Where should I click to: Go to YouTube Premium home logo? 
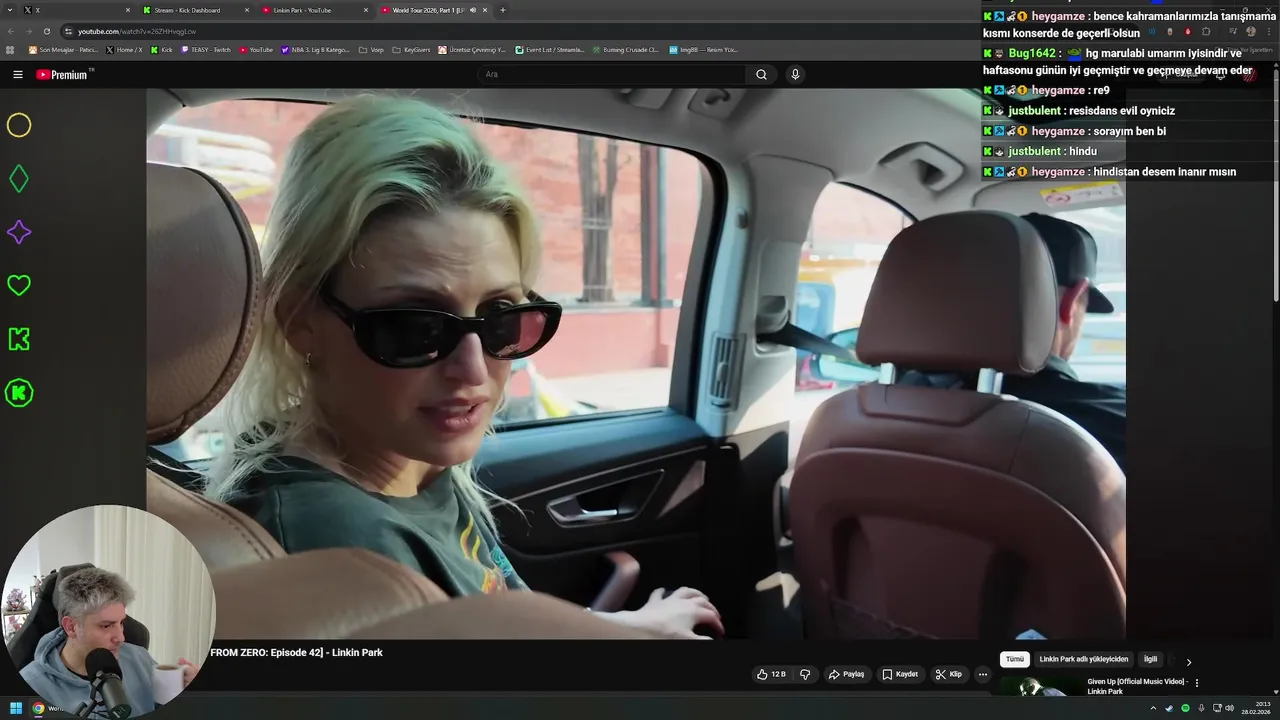pyautogui.click(x=64, y=75)
